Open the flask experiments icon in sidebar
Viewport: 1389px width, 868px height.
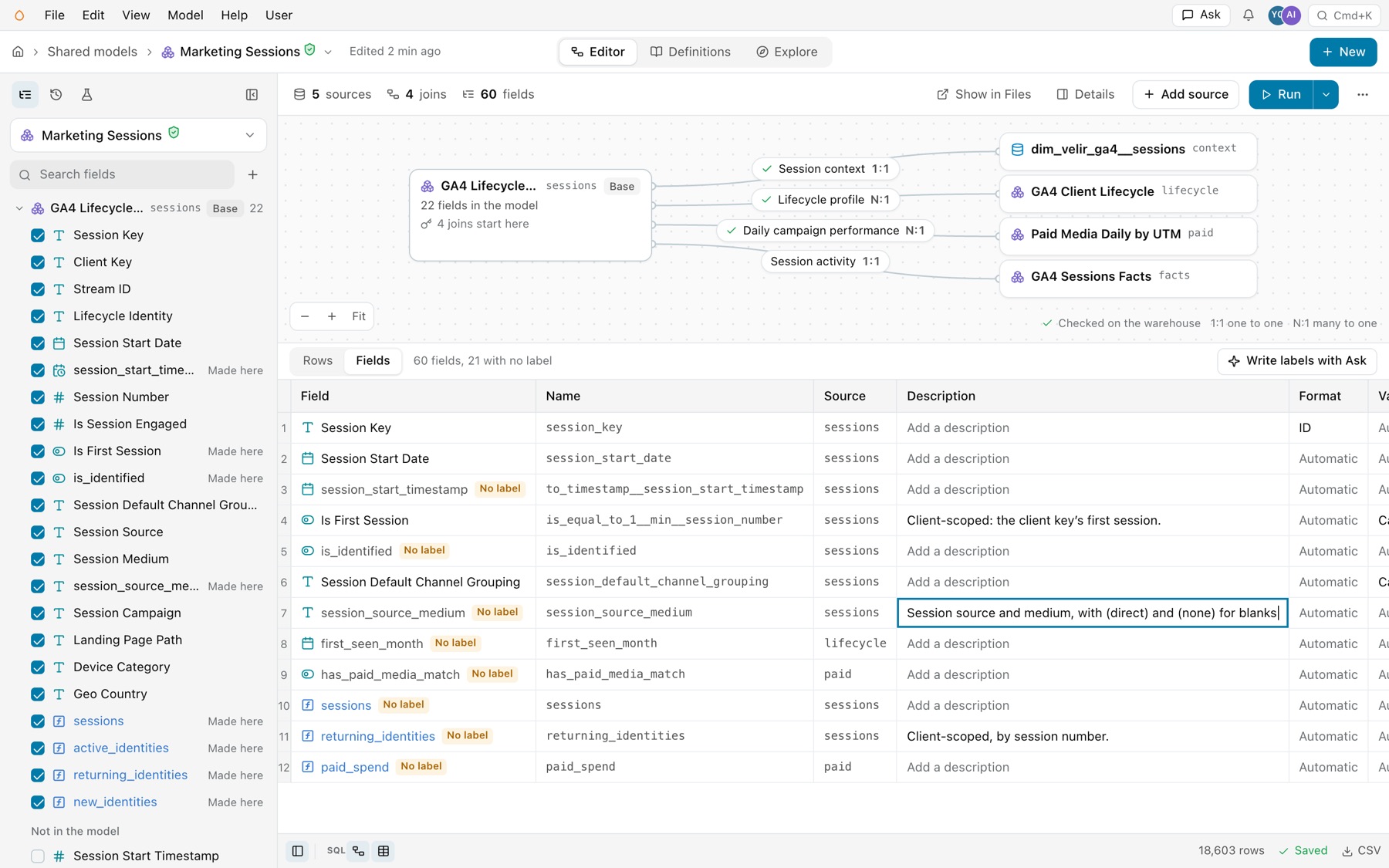(x=86, y=94)
